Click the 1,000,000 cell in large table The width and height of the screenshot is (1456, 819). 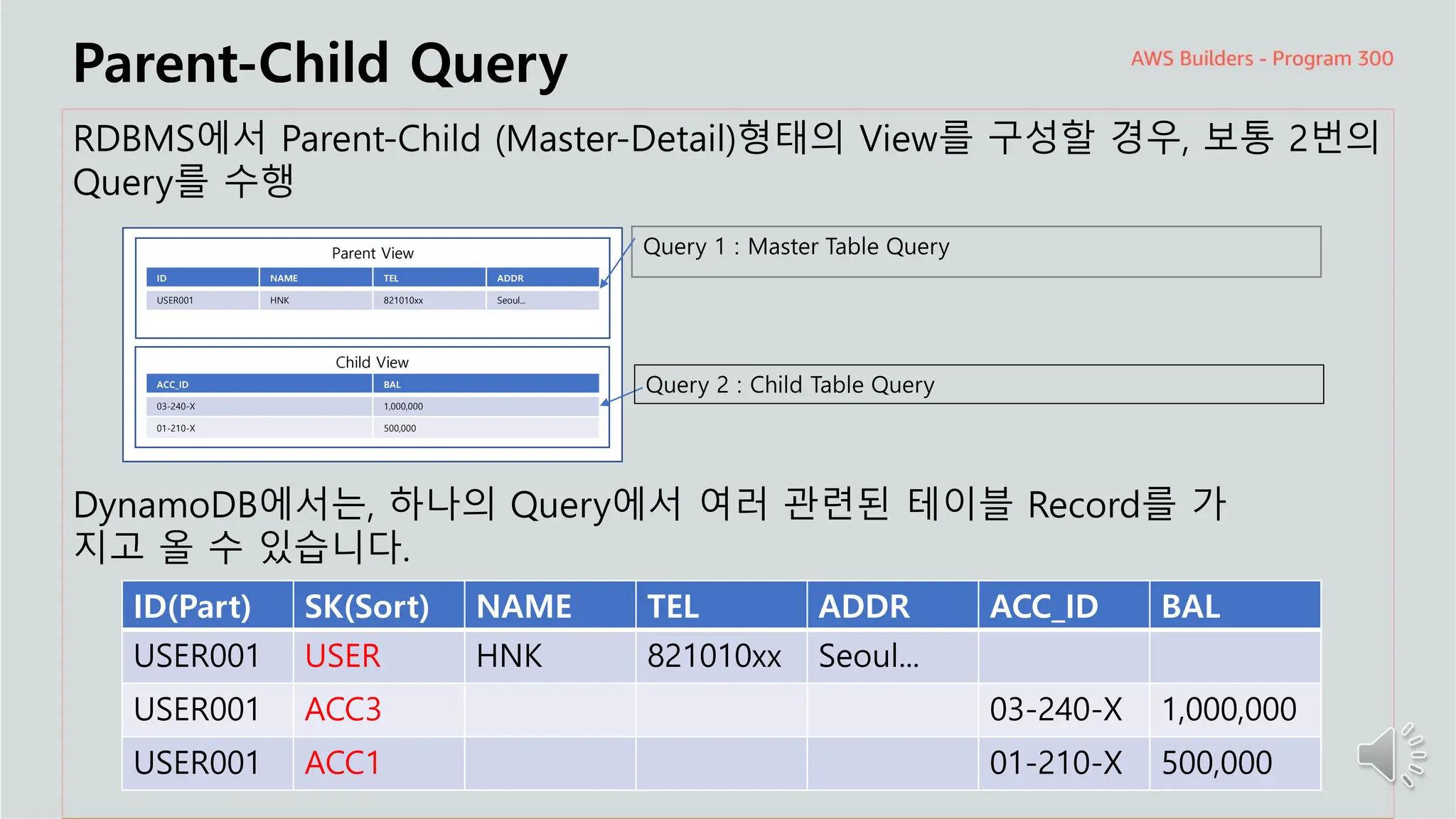1236,710
